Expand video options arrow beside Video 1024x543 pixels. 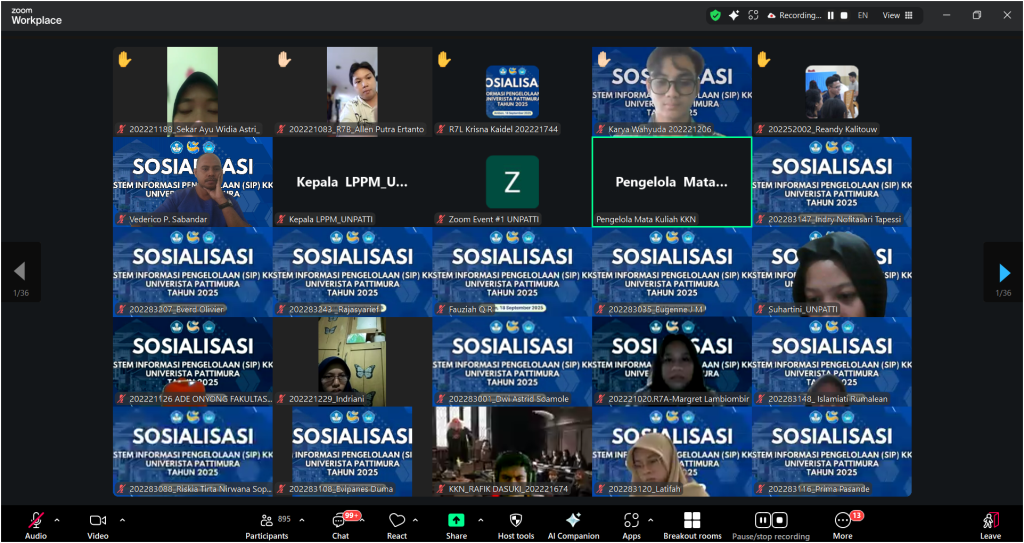(122, 520)
